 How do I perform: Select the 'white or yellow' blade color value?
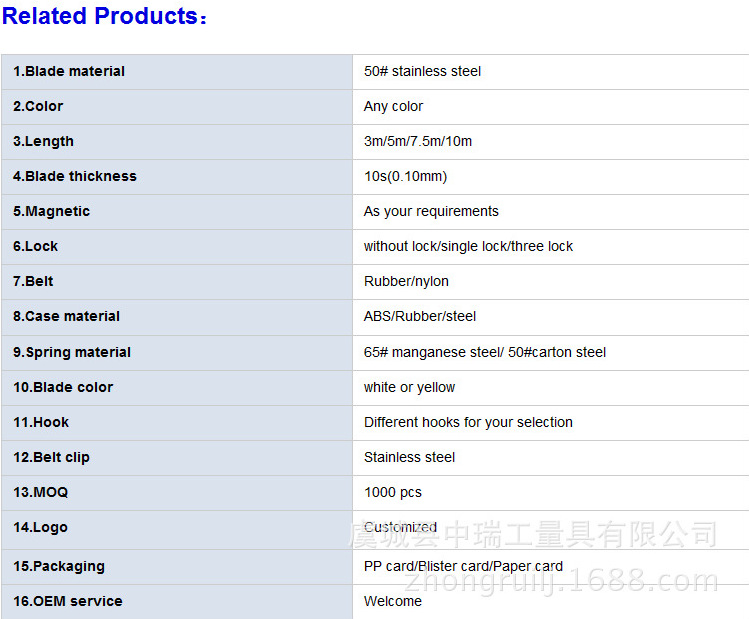pyautogui.click(x=409, y=387)
